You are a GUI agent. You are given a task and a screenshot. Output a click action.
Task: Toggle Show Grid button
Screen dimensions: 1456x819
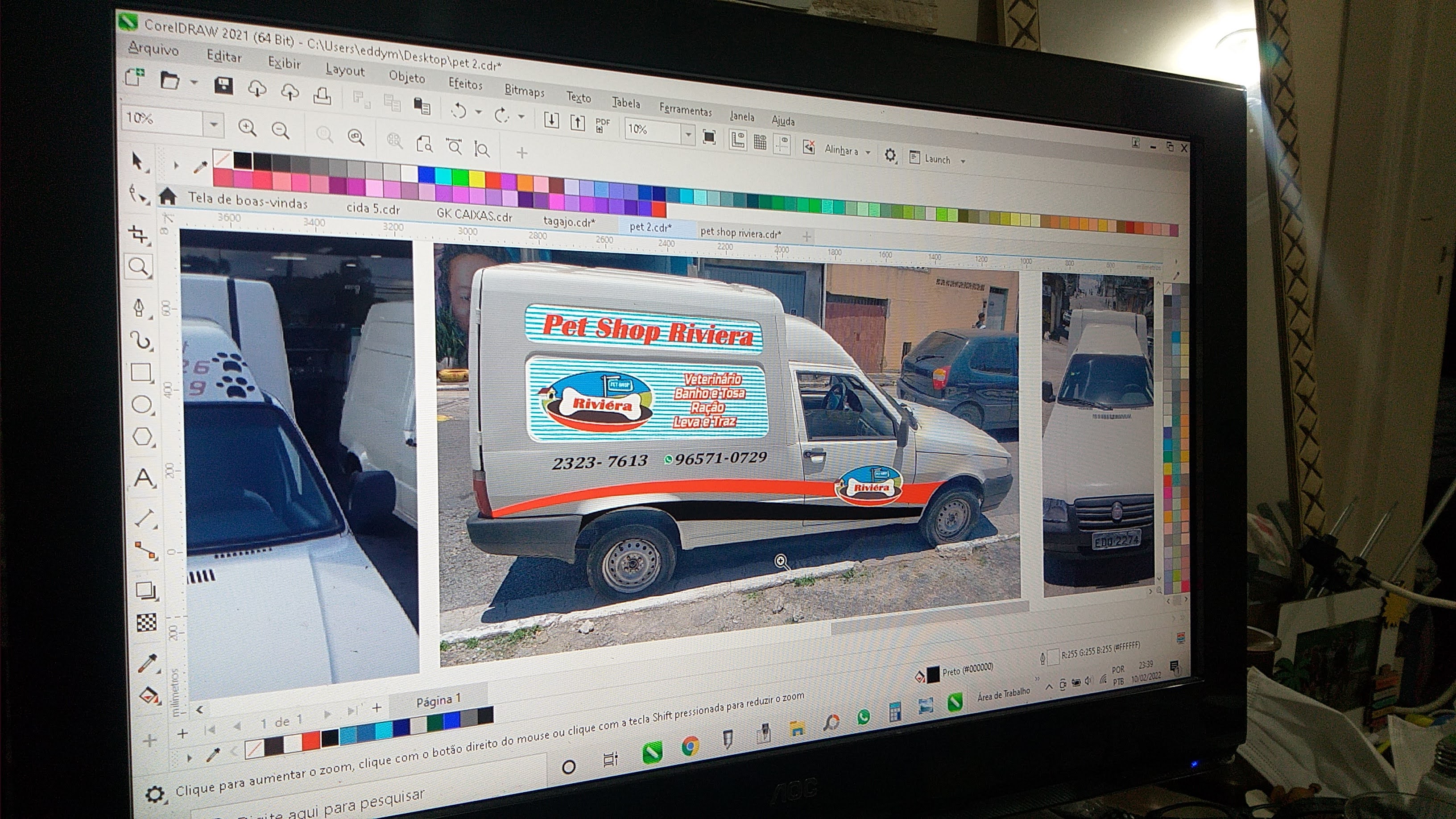[x=760, y=142]
